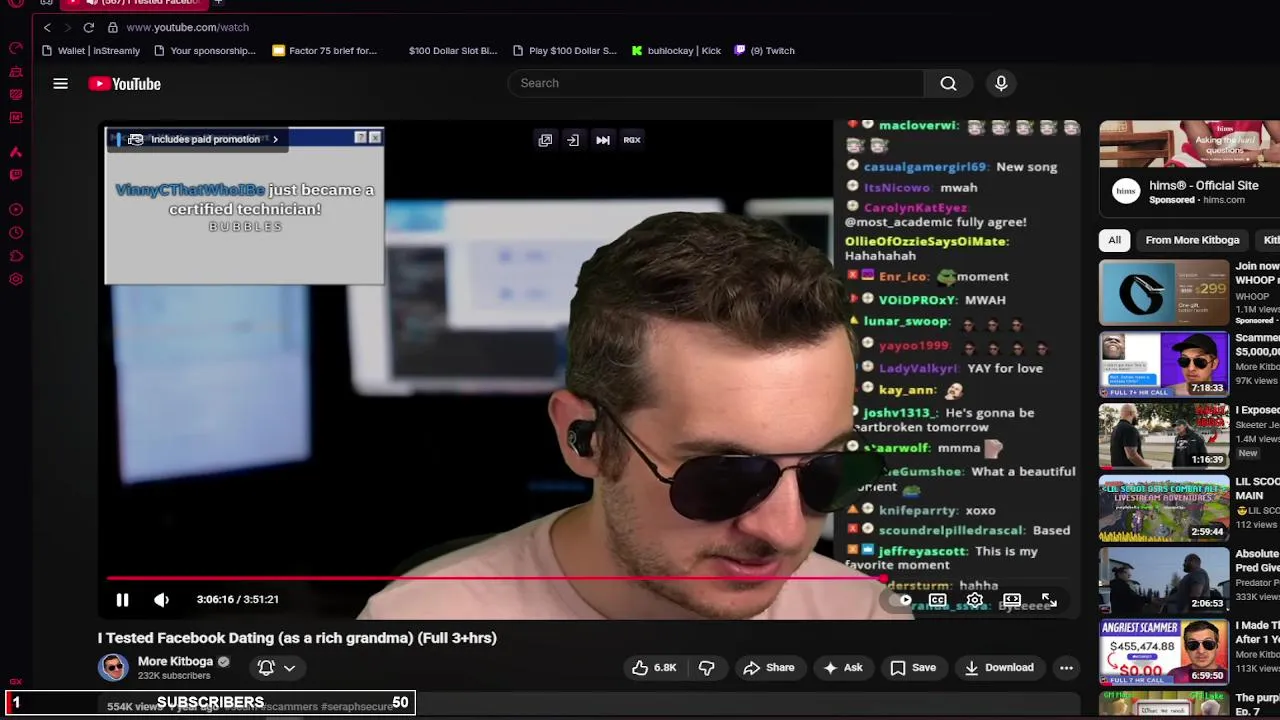Save the video to a playlist
Image resolution: width=1280 pixels, height=720 pixels.
tap(912, 667)
